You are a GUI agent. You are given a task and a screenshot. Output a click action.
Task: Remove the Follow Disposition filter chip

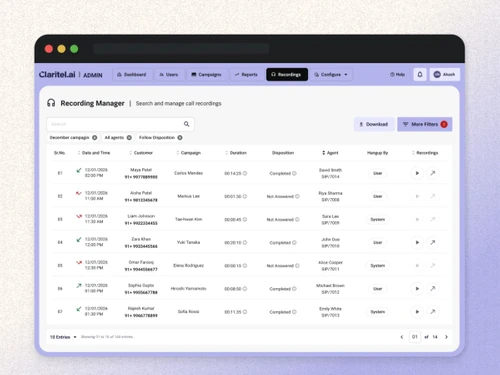[180, 138]
